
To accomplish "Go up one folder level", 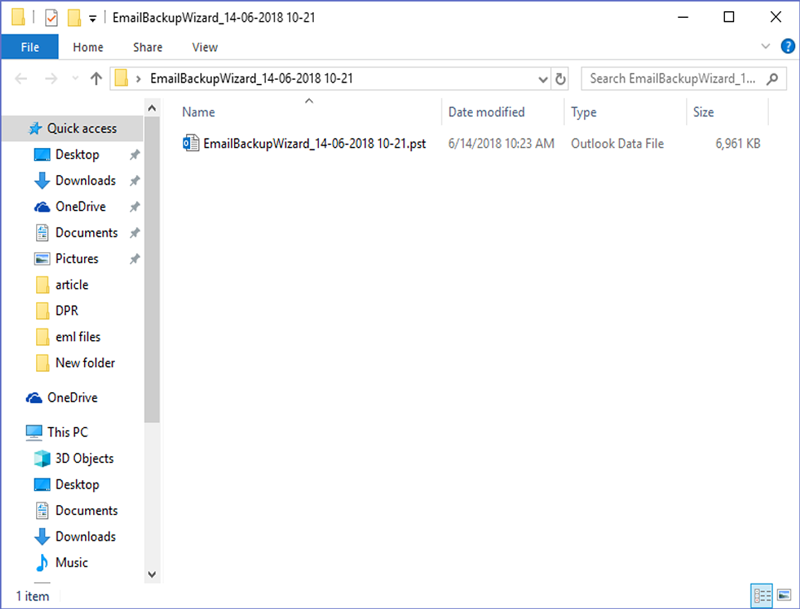I will point(96,79).
